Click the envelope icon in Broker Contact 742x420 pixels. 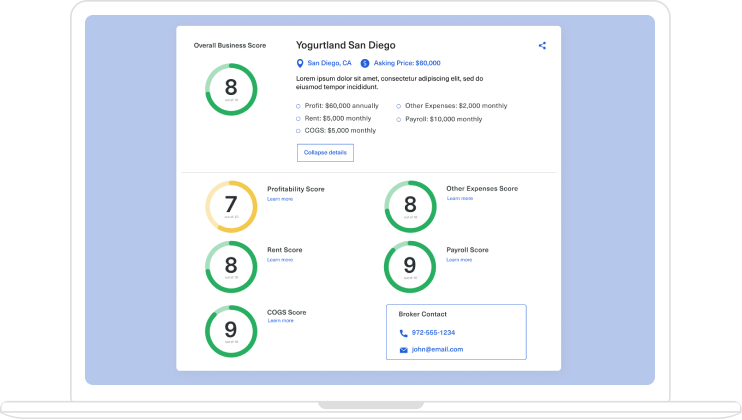[404, 350]
